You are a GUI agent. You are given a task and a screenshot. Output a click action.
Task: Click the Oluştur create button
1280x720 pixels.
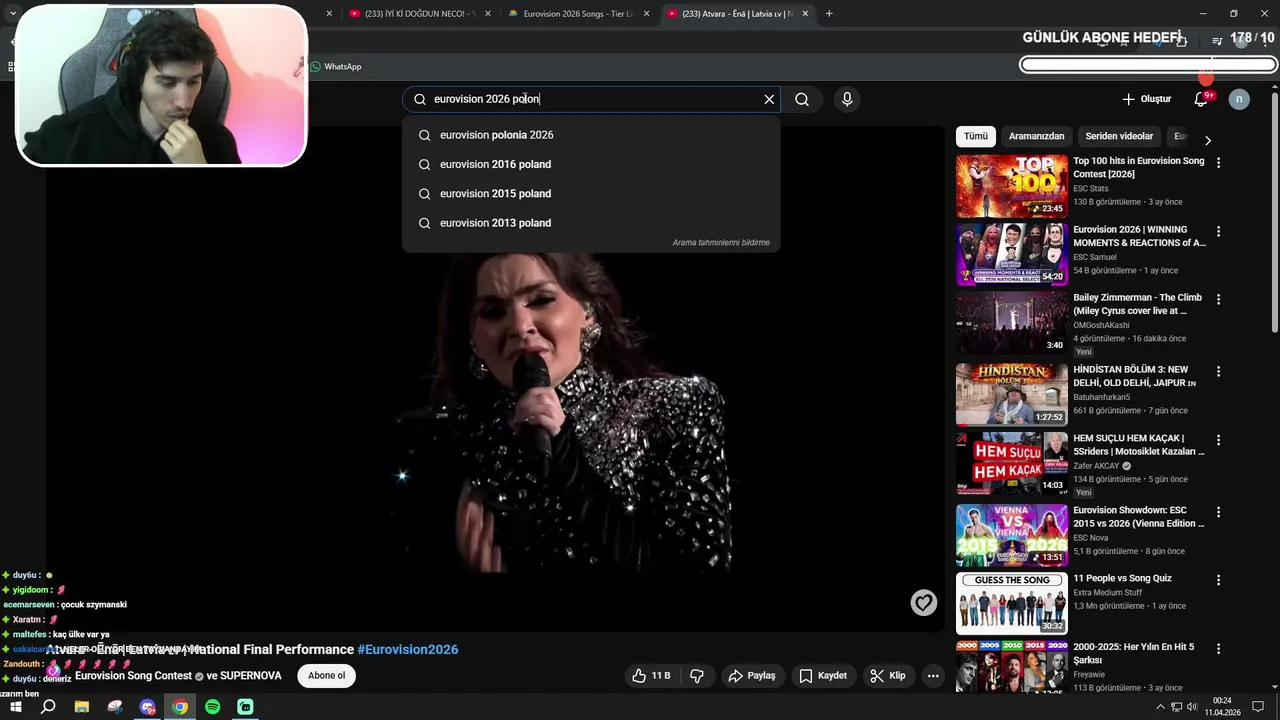pos(1146,99)
